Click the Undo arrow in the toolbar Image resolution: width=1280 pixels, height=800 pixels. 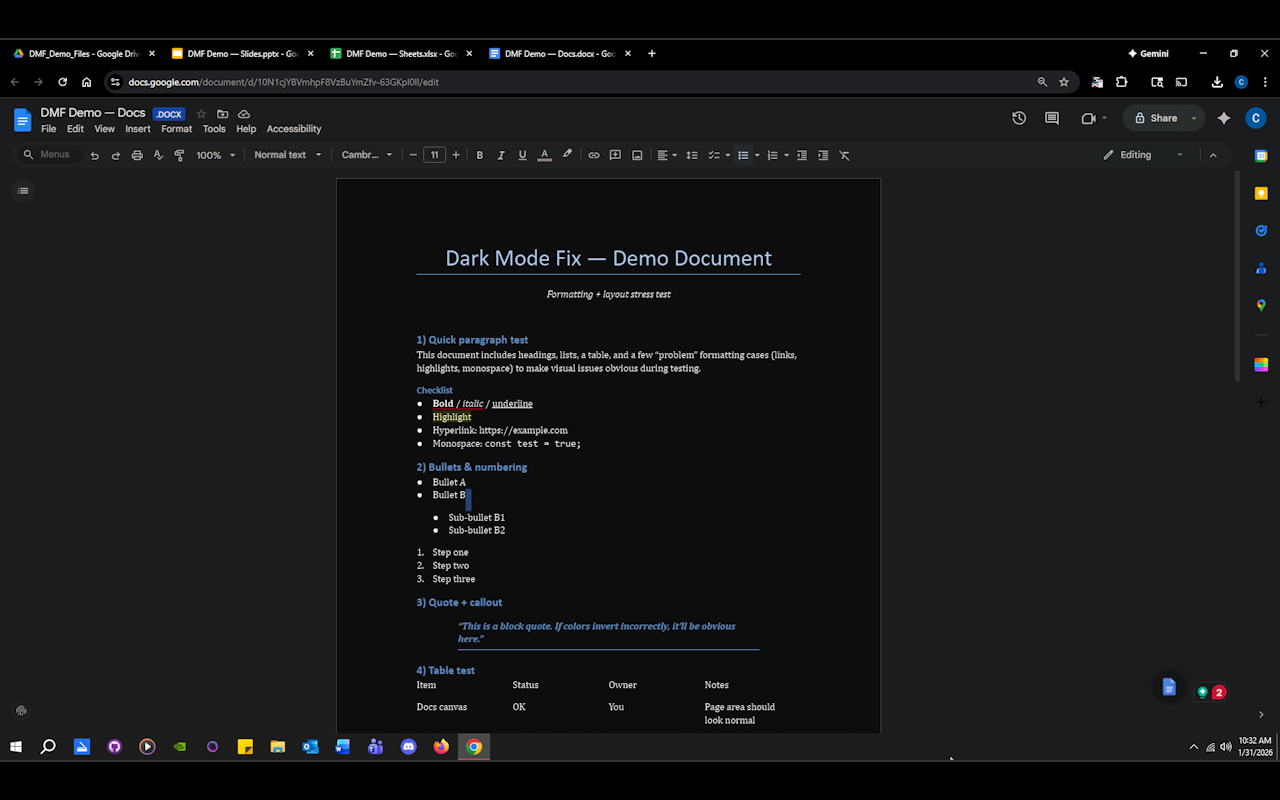(94, 155)
